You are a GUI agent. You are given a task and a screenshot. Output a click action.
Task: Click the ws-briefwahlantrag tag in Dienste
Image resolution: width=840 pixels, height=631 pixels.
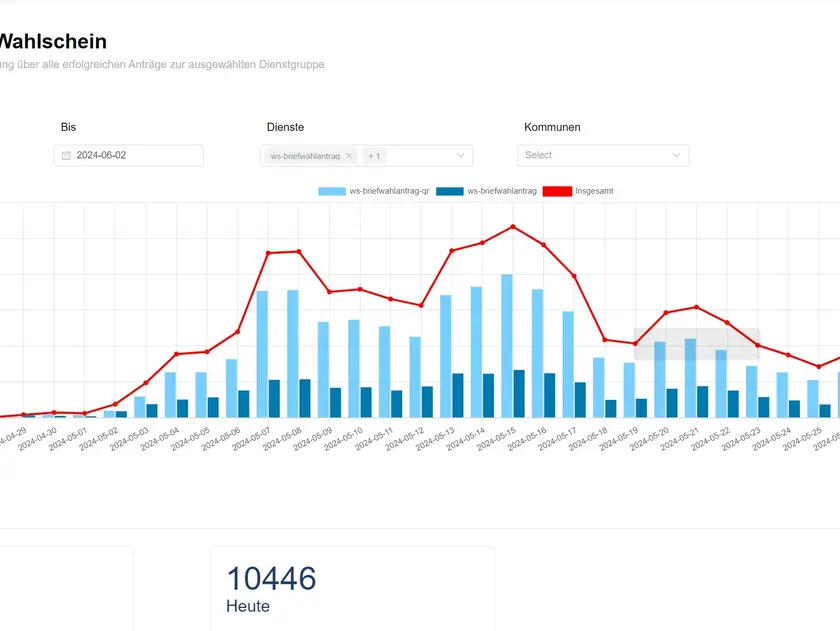tap(305, 156)
